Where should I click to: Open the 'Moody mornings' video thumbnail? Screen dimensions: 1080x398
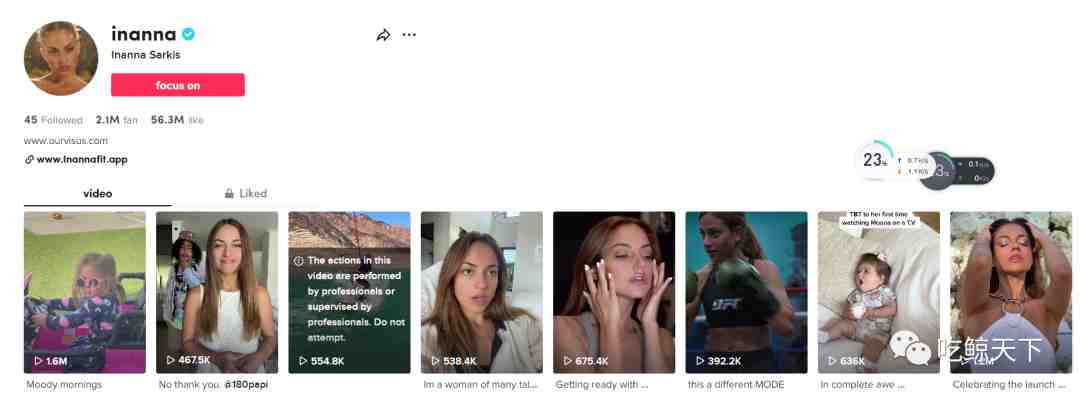pos(85,292)
